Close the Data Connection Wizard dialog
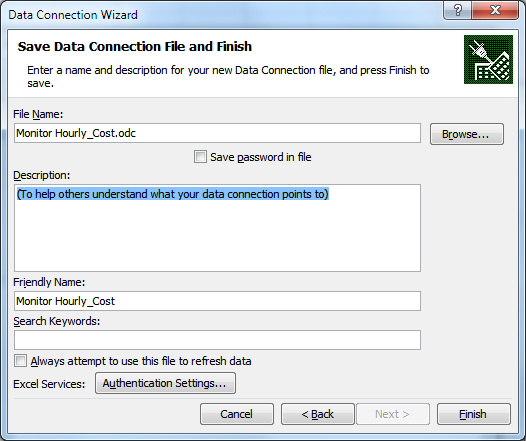526x441 pixels. point(495,10)
